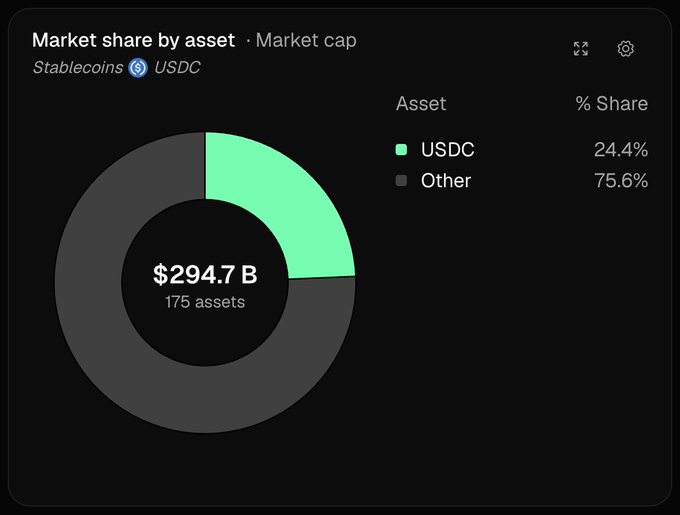Click the Asset column header
This screenshot has width=680, height=515.
point(421,104)
